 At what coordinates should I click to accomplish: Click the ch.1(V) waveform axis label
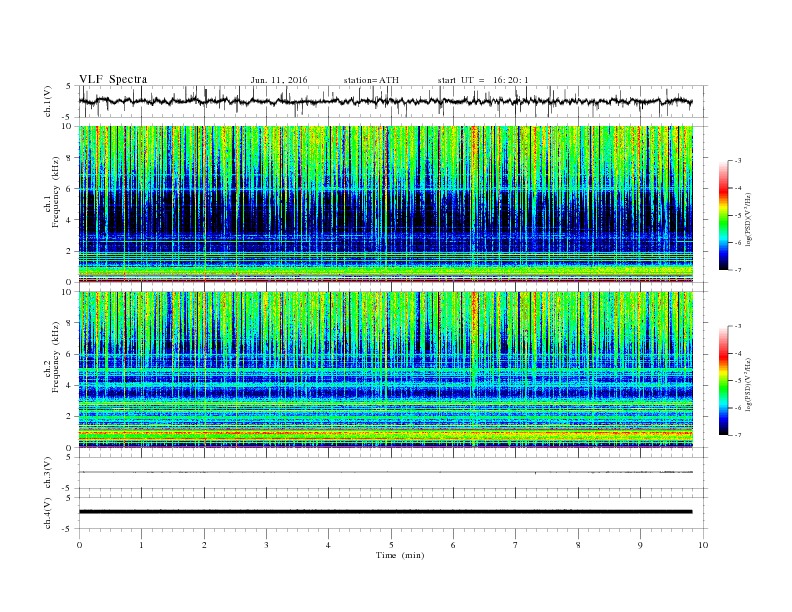pyautogui.click(x=48, y=101)
